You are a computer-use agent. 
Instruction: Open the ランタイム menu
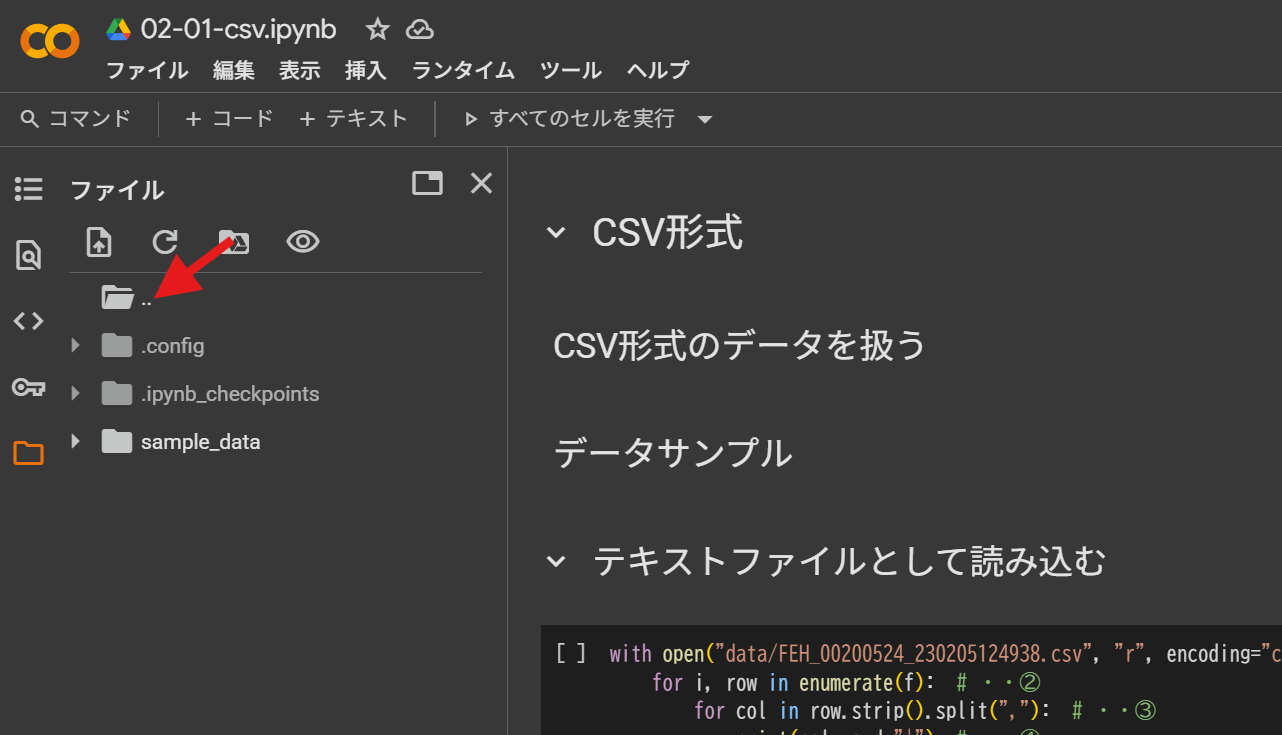[463, 70]
